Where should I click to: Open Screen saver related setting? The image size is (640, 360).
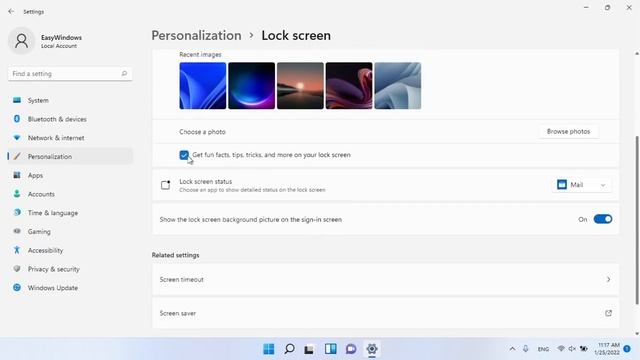(x=385, y=313)
